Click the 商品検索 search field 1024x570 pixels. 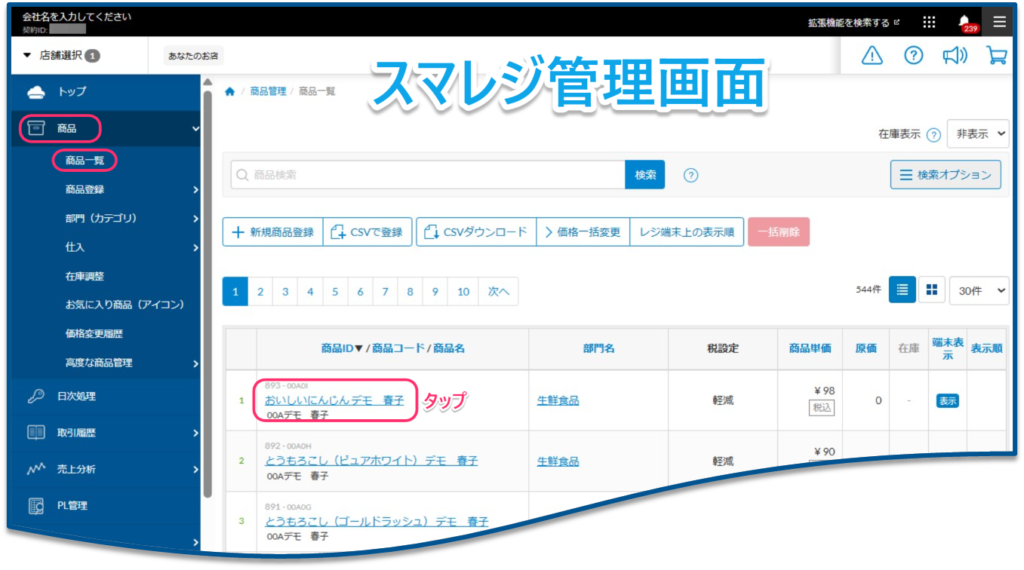(428, 175)
